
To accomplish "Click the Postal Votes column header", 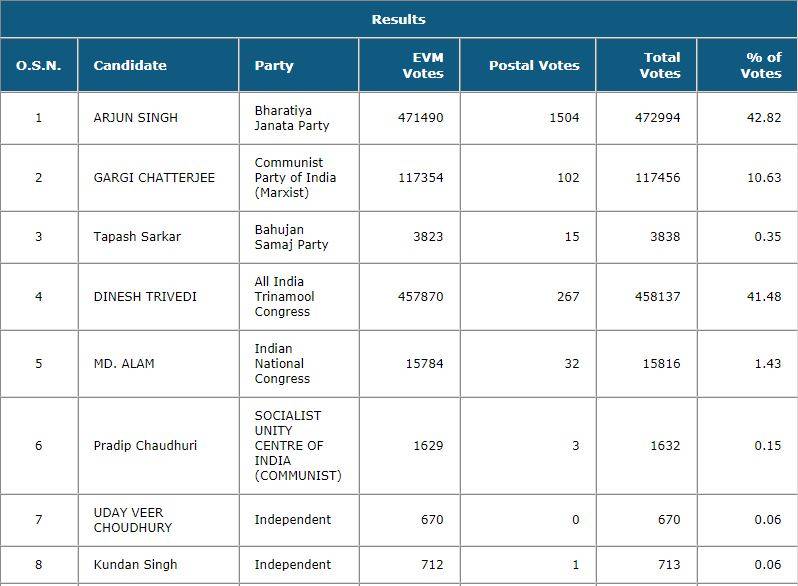I will 534,65.
